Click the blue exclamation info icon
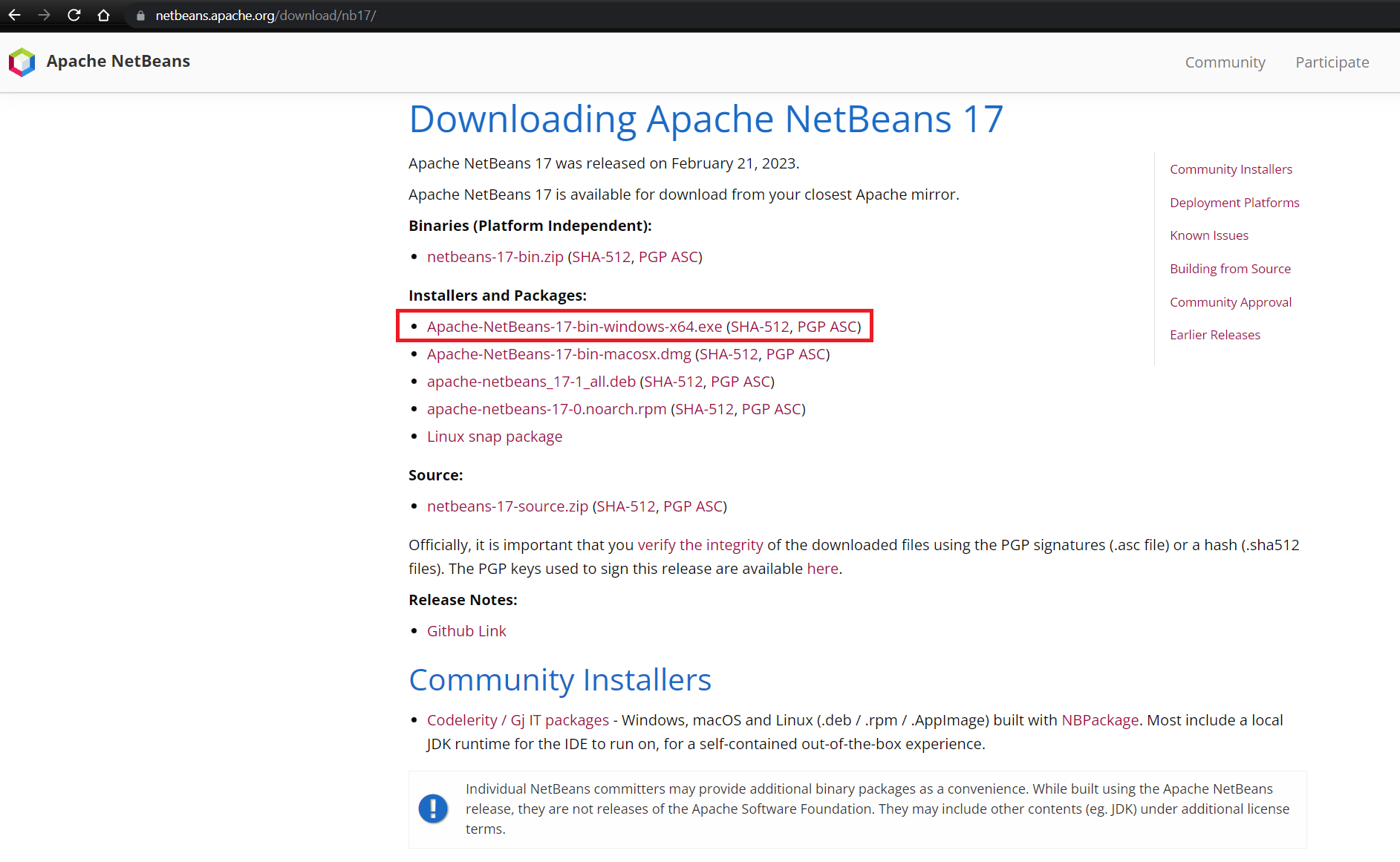 point(433,809)
